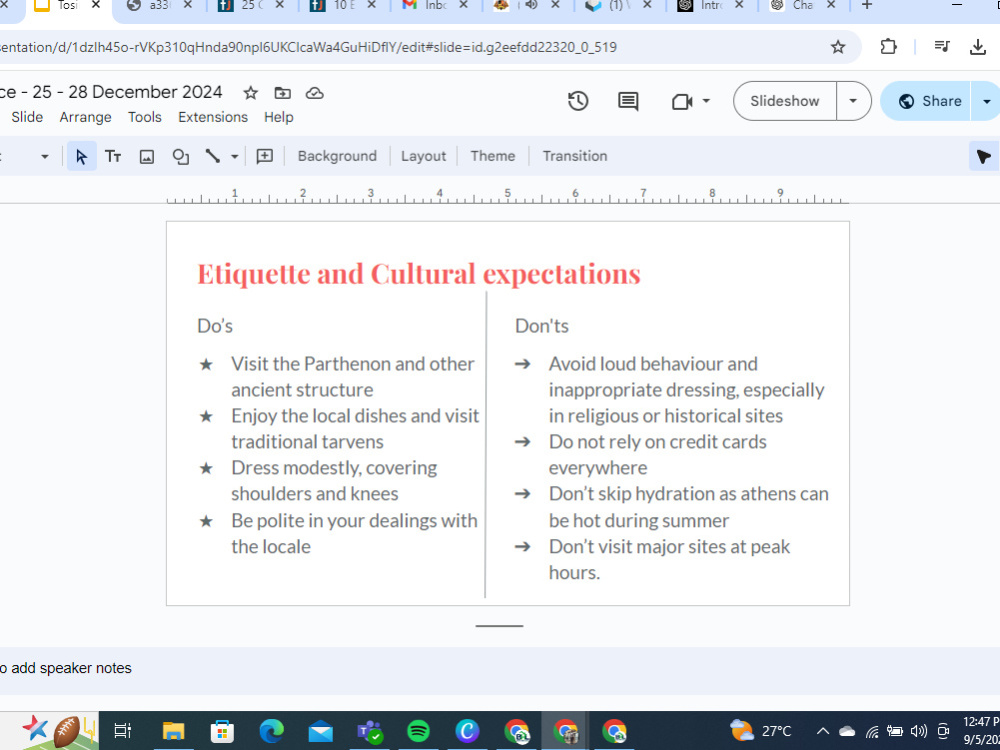
Task: Click bullet 'Do not rely on credit cards everywhere'
Action: coord(658,455)
